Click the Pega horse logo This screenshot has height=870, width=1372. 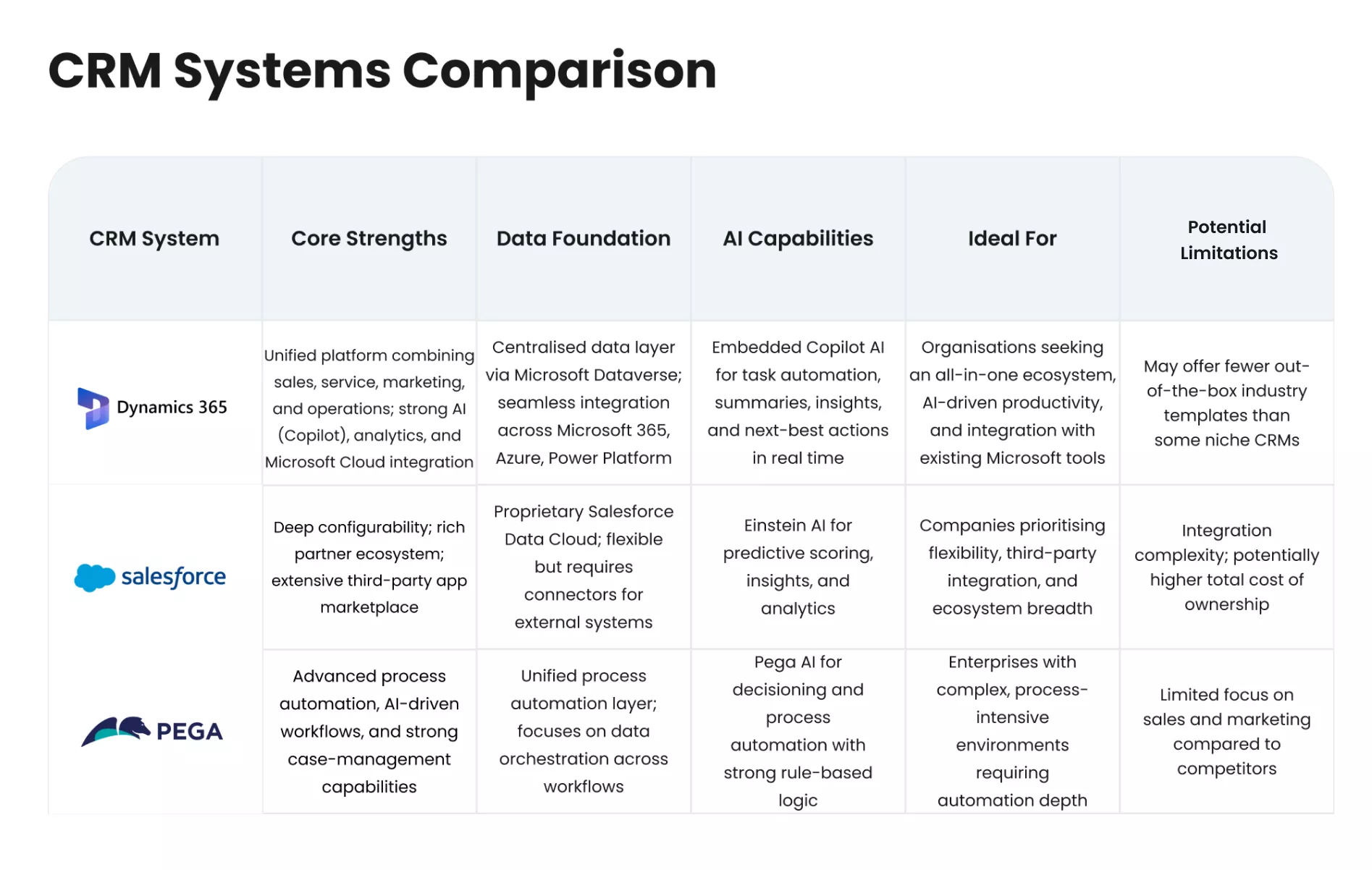click(x=116, y=730)
